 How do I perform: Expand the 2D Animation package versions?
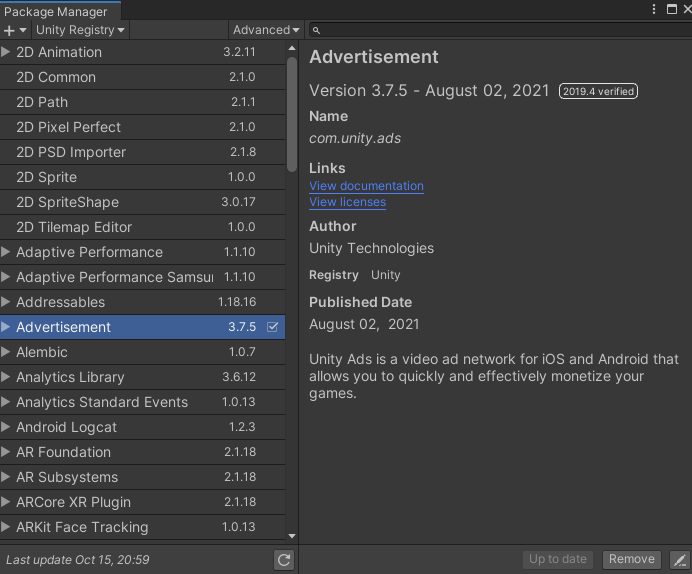click(5, 52)
